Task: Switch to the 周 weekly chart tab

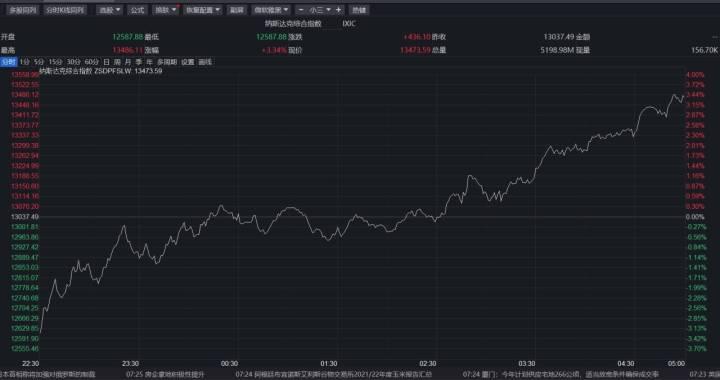Action: pos(117,62)
